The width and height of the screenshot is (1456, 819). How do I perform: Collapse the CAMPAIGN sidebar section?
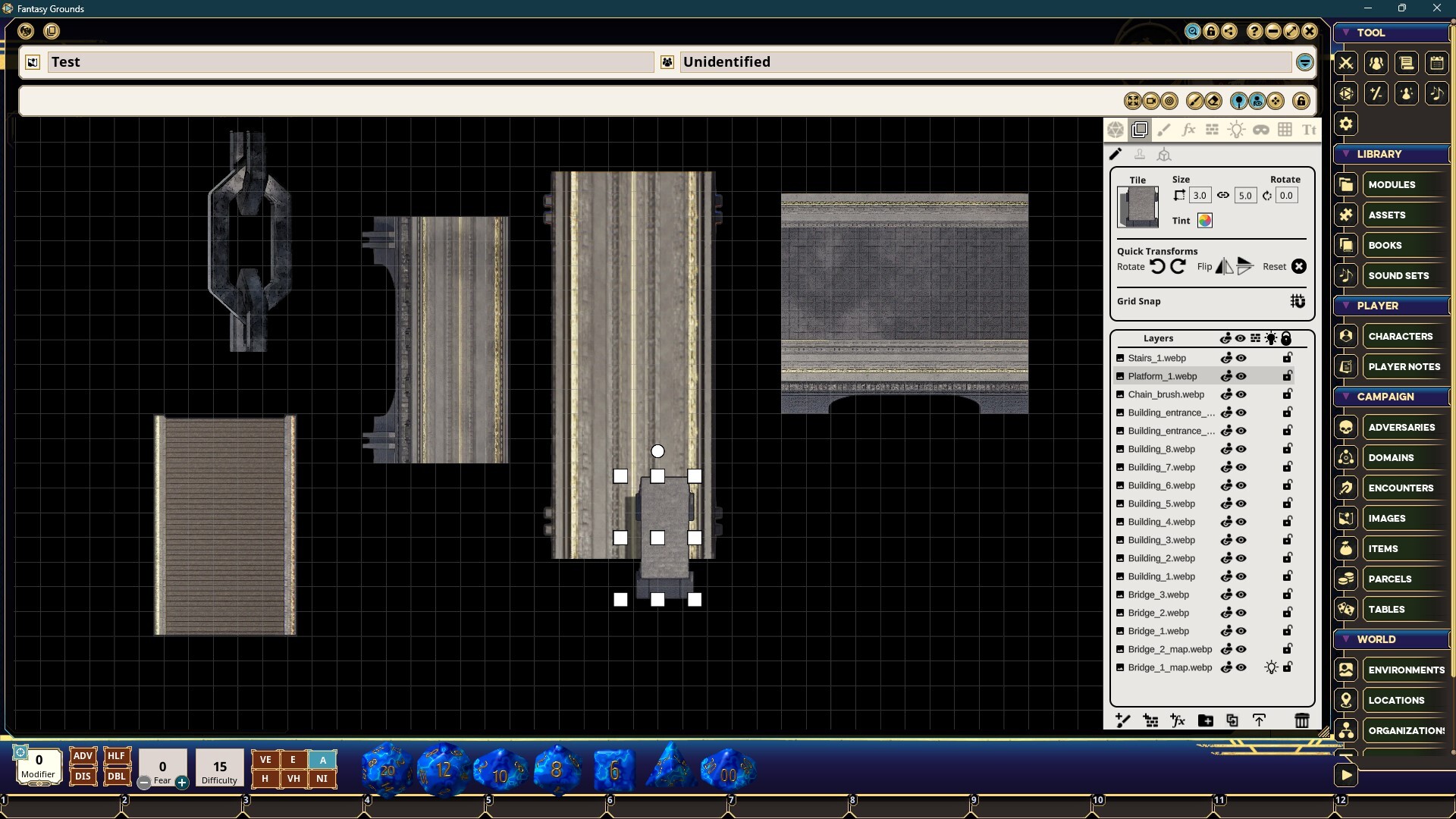point(1346,397)
